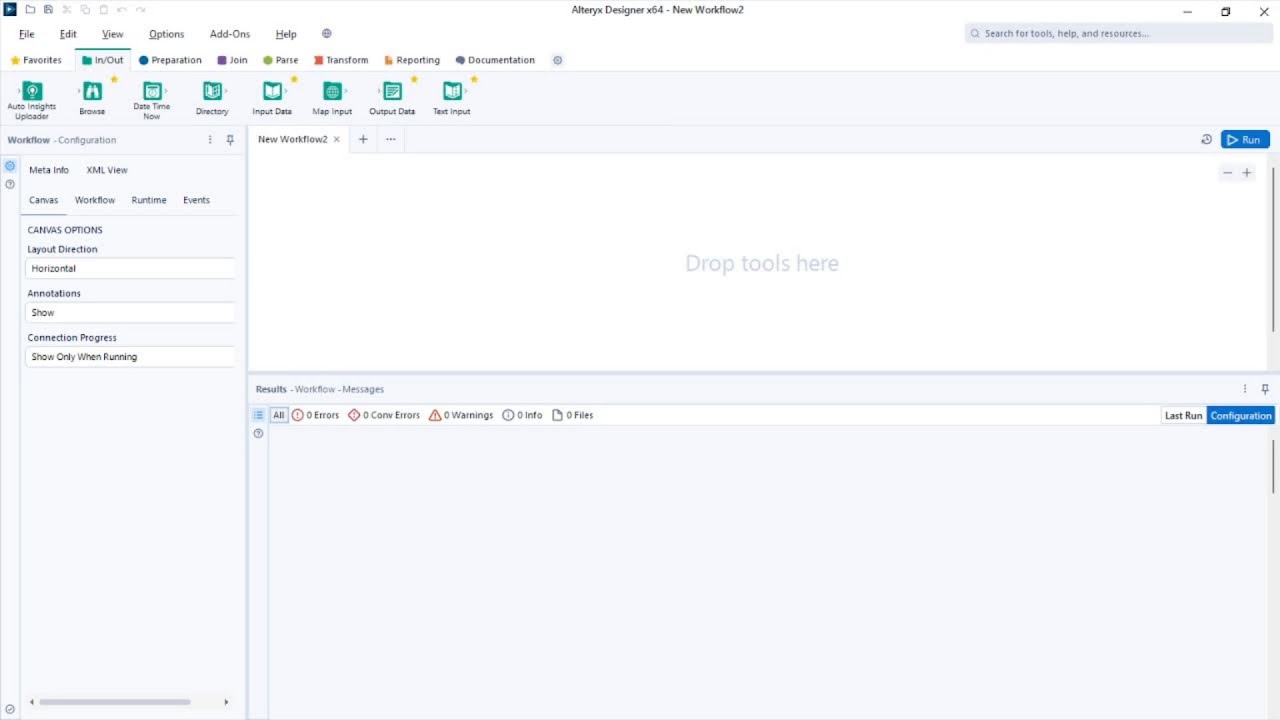Screen dimensions: 1280x720
Task: Click the cut icon in title bar
Action: tap(67, 10)
